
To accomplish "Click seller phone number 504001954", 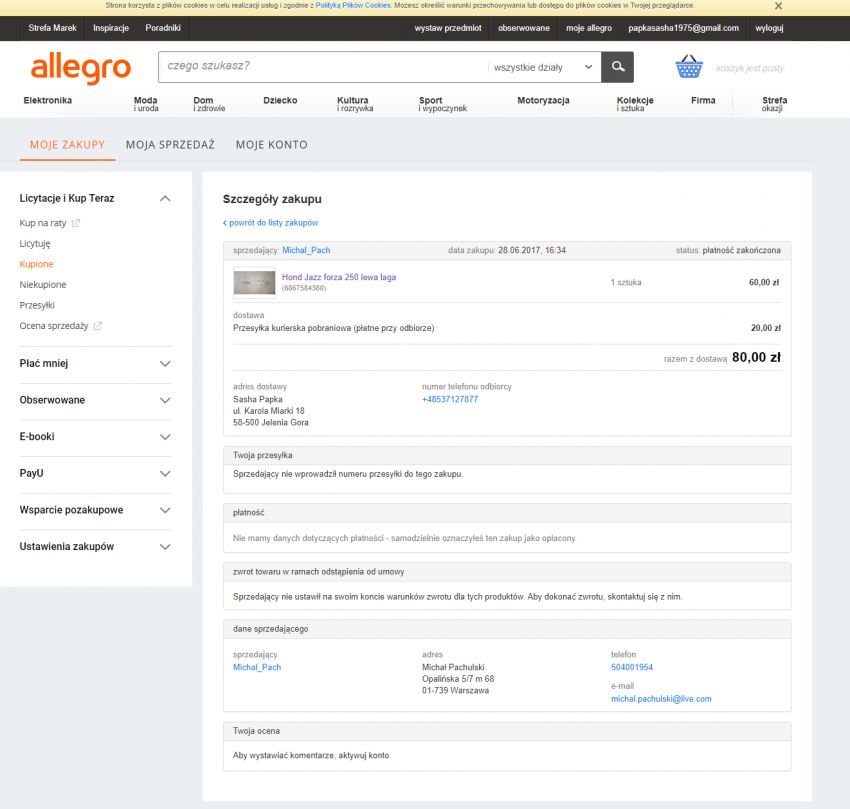I will (632, 667).
